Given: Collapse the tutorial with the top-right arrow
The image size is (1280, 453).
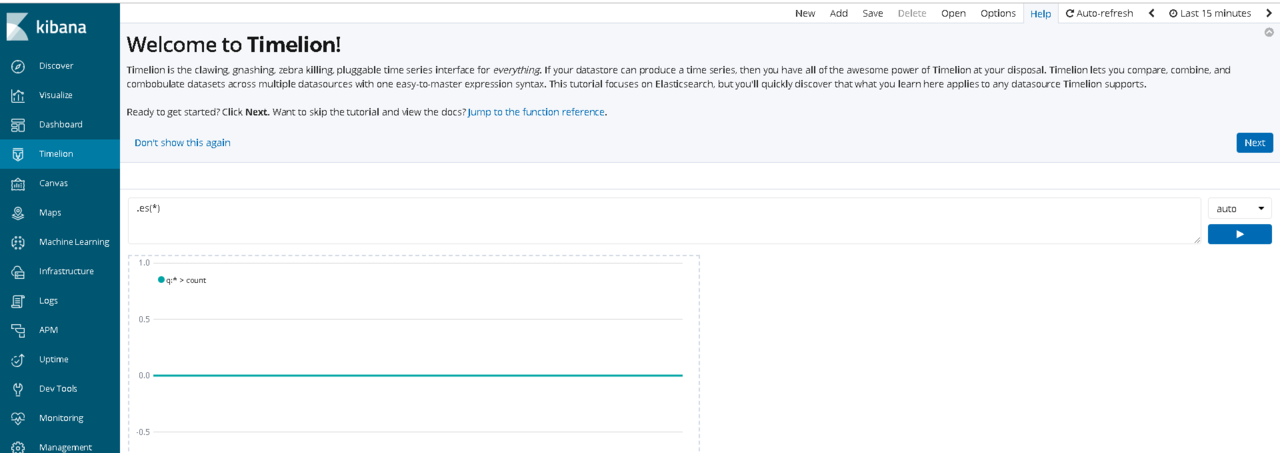Looking at the screenshot, I should (1269, 33).
